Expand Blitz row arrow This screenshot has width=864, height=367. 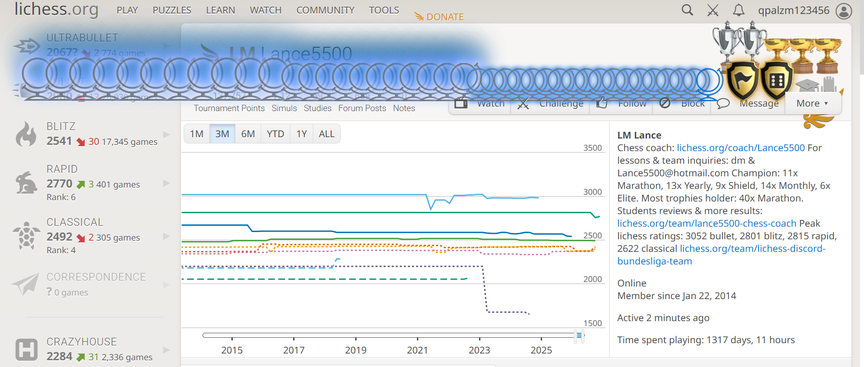point(166,134)
